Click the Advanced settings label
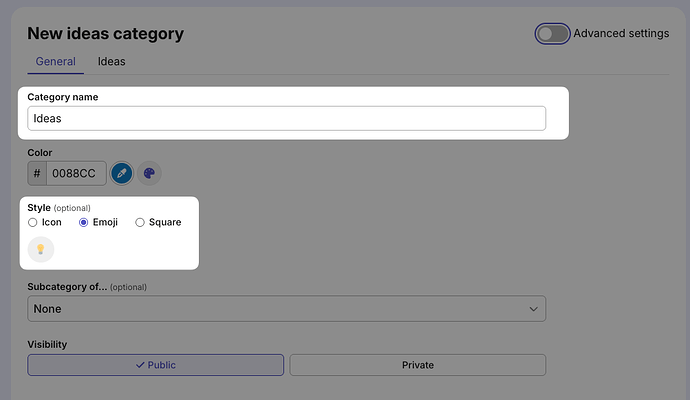This screenshot has width=690, height=400. click(x=621, y=33)
